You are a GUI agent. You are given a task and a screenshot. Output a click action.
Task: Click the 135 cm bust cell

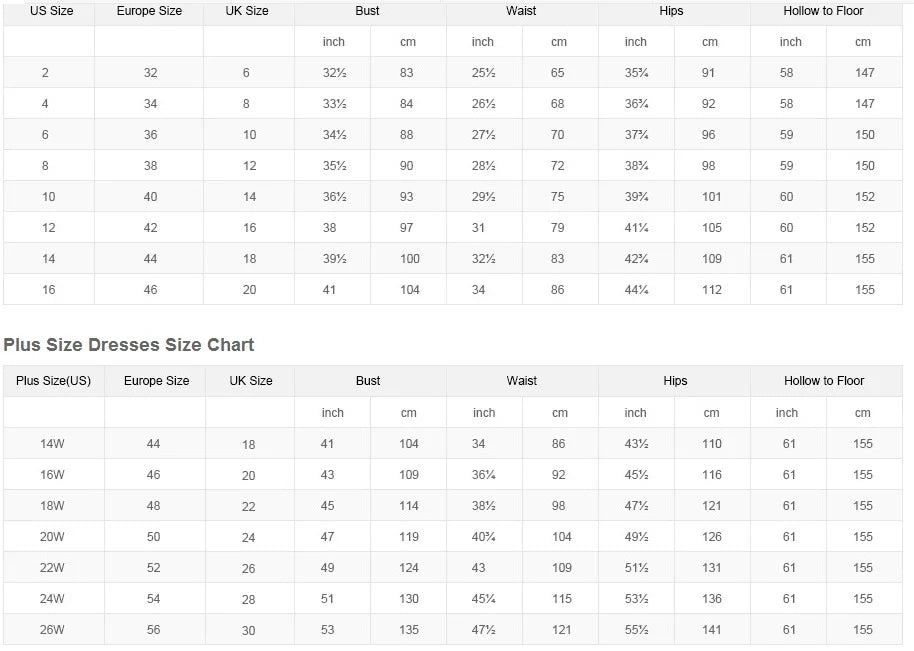tap(409, 630)
